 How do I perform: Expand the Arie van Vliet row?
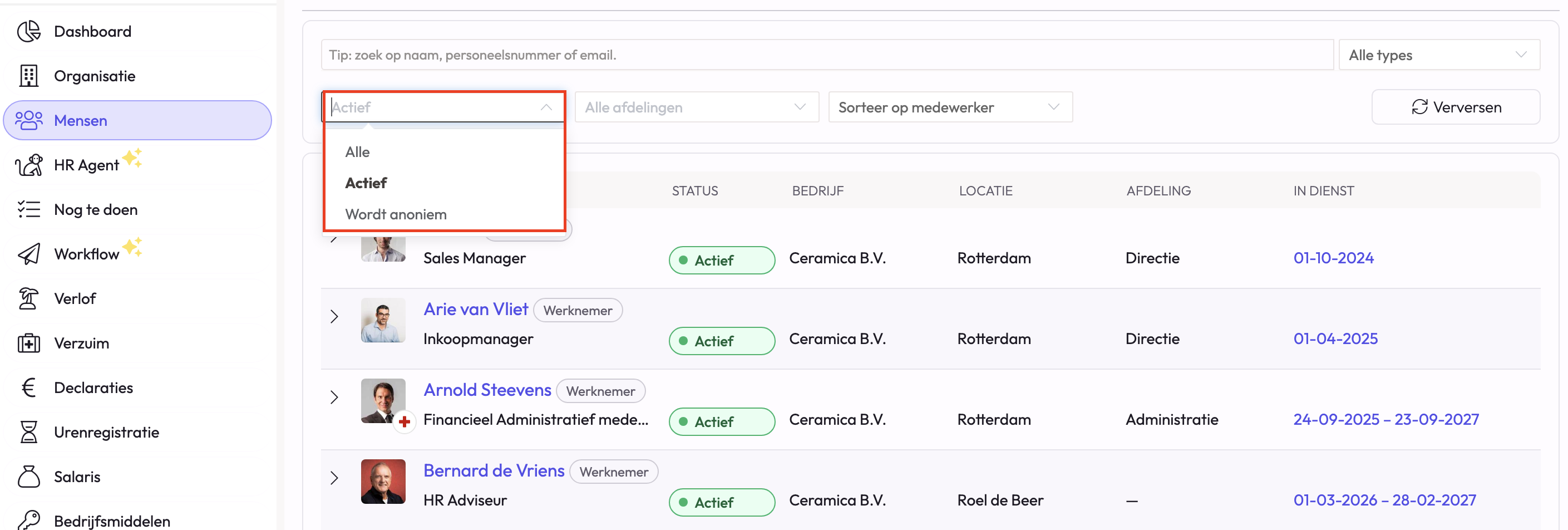click(x=334, y=316)
